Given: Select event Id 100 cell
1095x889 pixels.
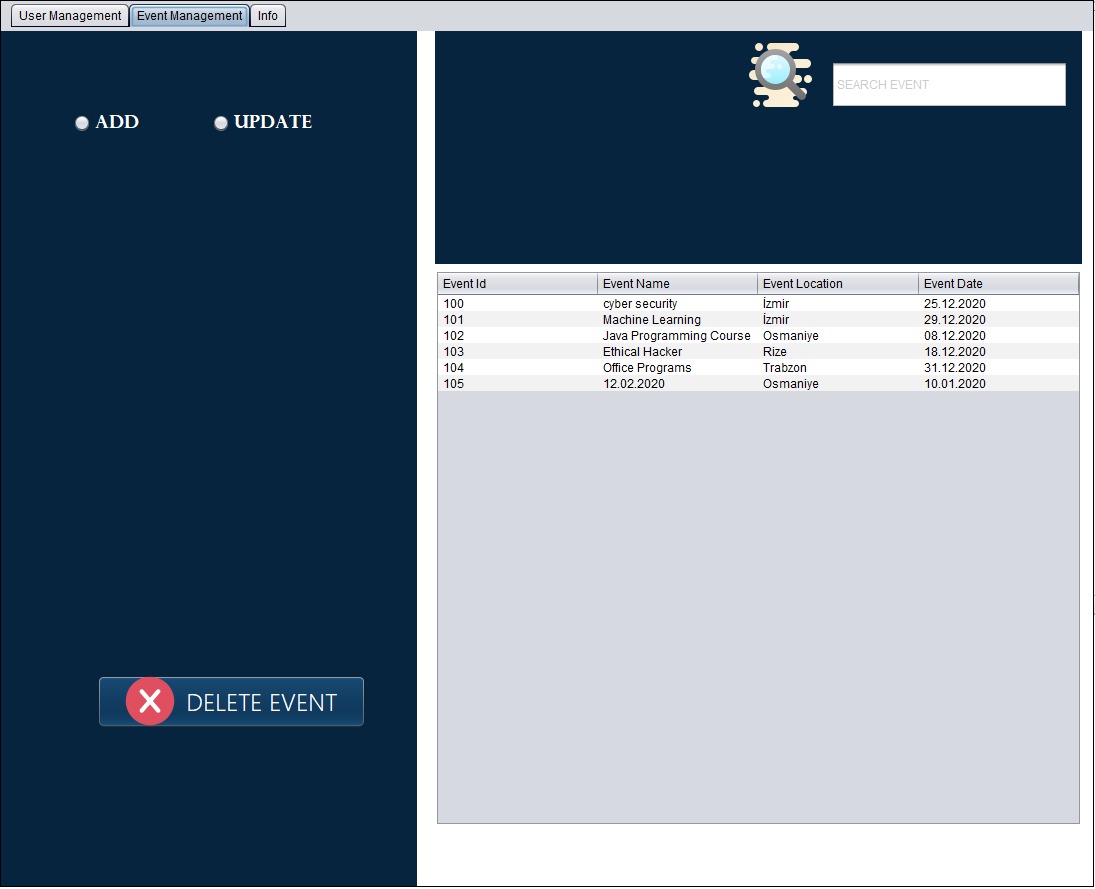Looking at the screenshot, I should (x=517, y=304).
